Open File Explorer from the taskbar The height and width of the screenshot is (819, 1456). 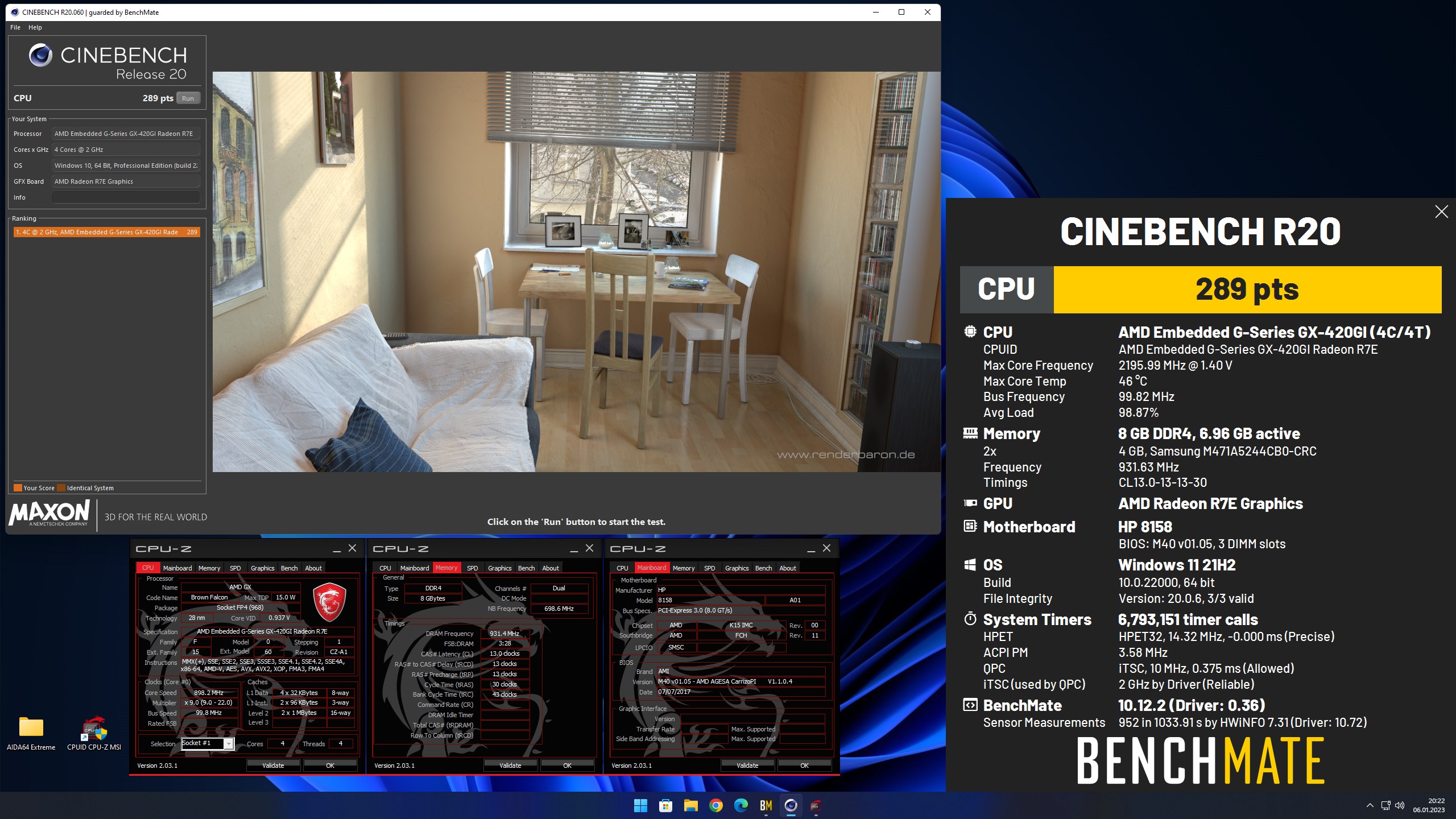click(690, 805)
